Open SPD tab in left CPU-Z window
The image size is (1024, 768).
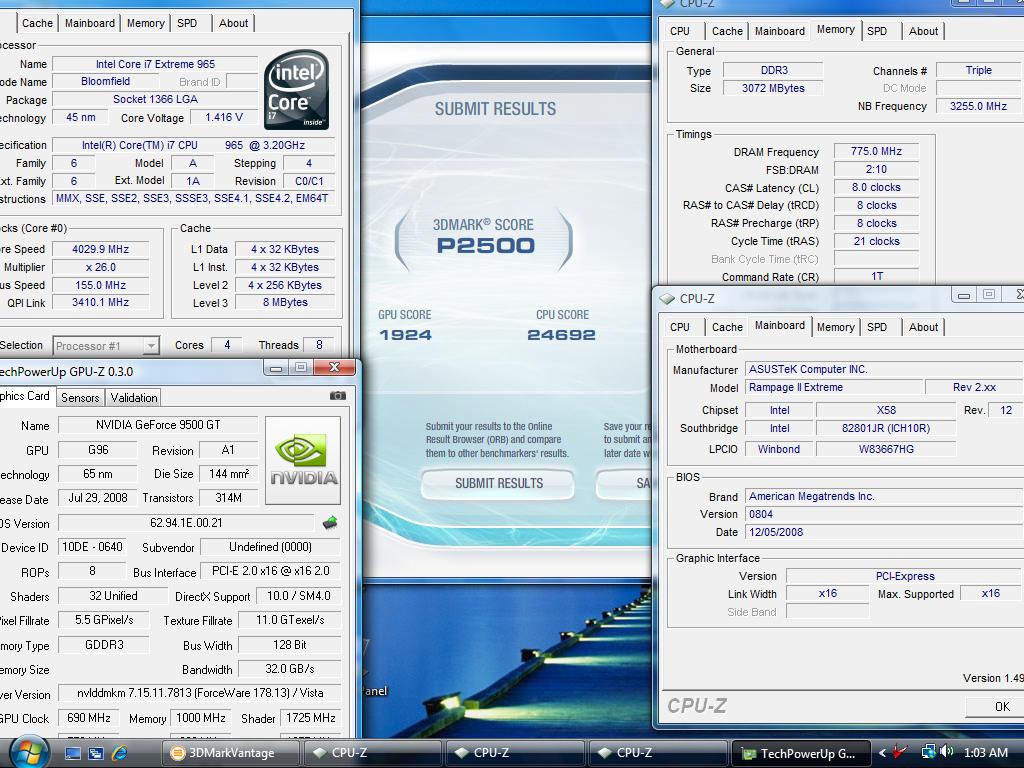click(x=187, y=23)
